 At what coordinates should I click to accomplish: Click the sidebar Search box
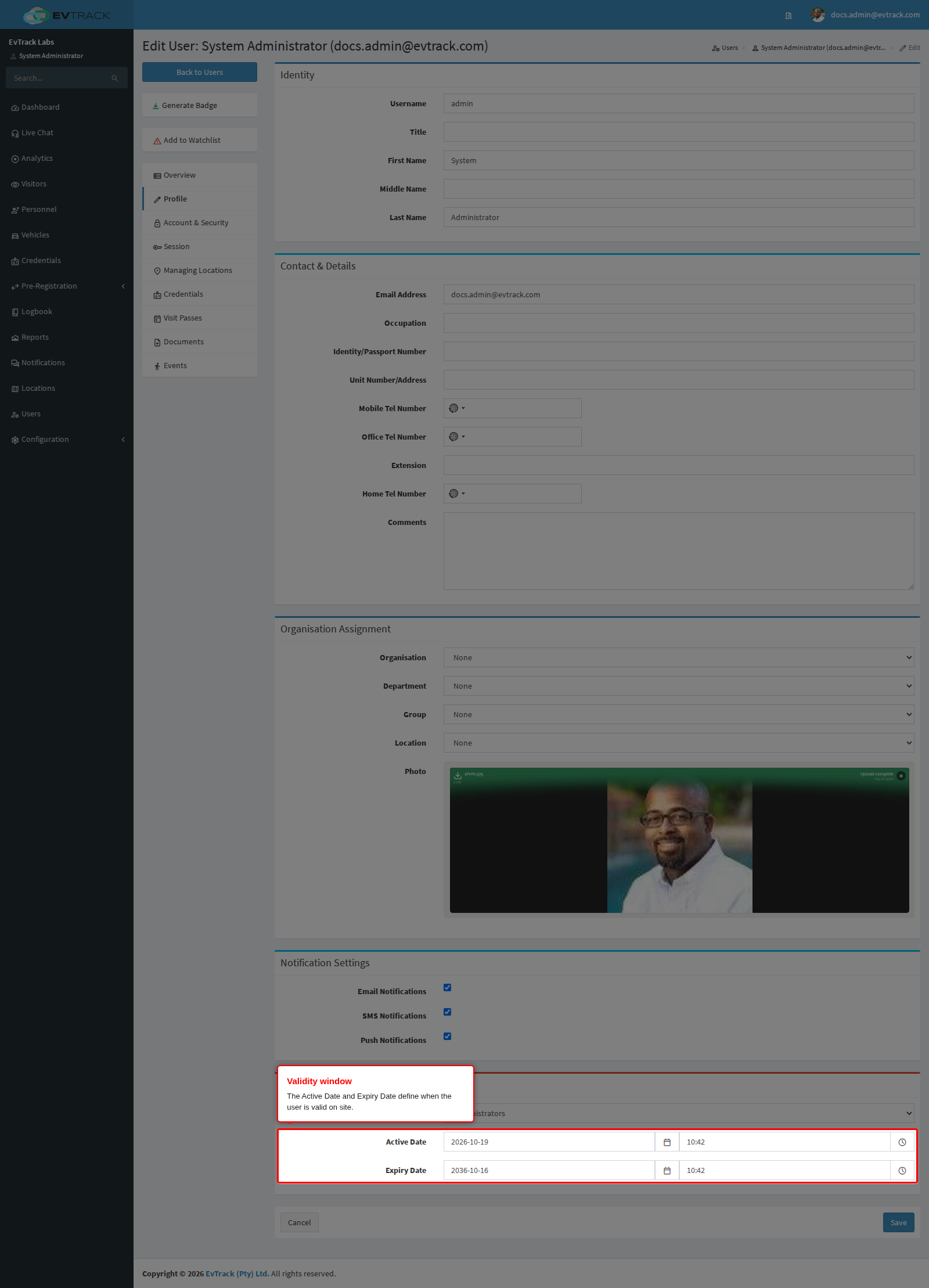pyautogui.click(x=67, y=78)
